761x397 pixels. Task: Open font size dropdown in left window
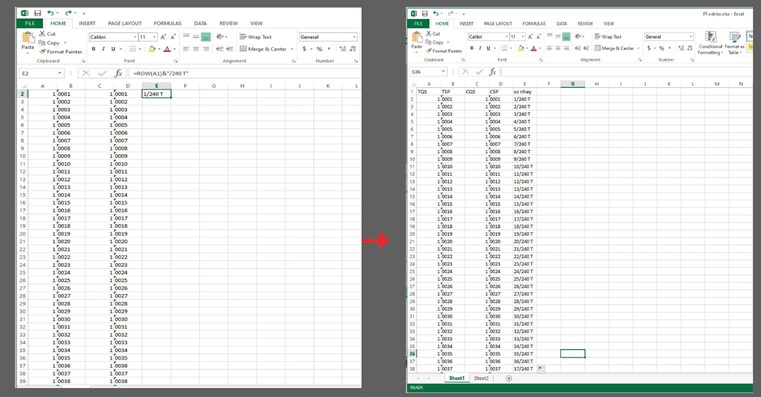(154, 37)
